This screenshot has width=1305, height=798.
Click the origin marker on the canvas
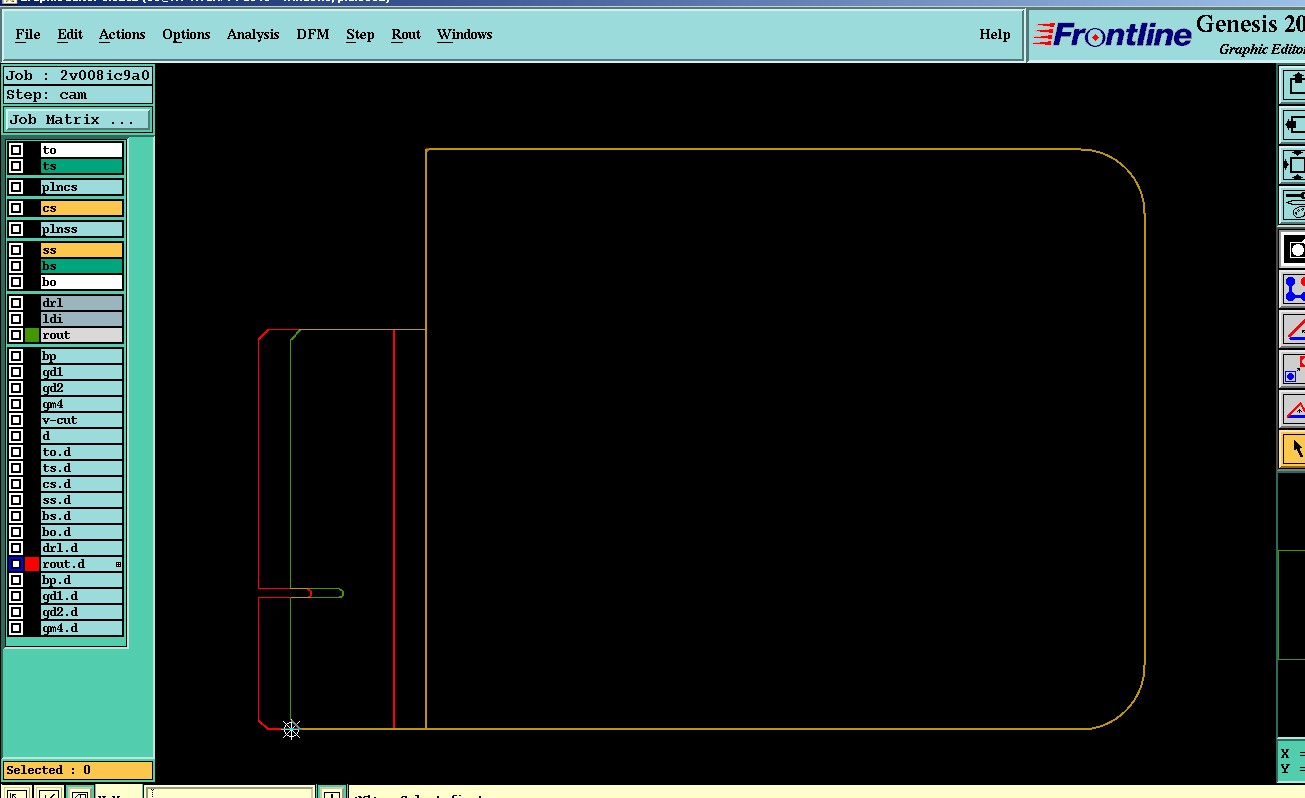[x=291, y=729]
